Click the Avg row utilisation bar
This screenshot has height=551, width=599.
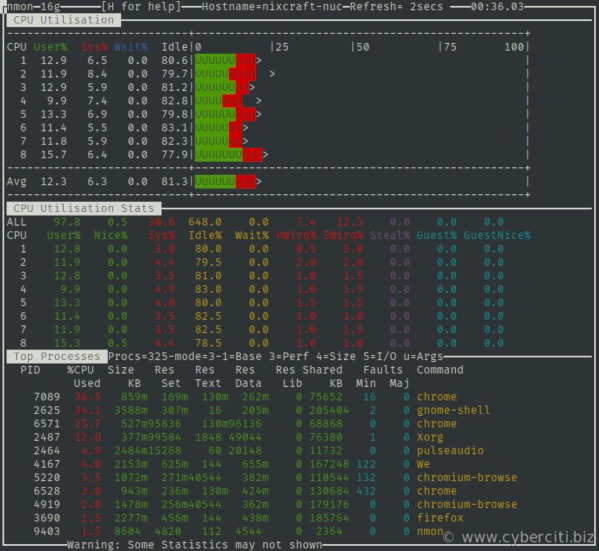pos(225,182)
